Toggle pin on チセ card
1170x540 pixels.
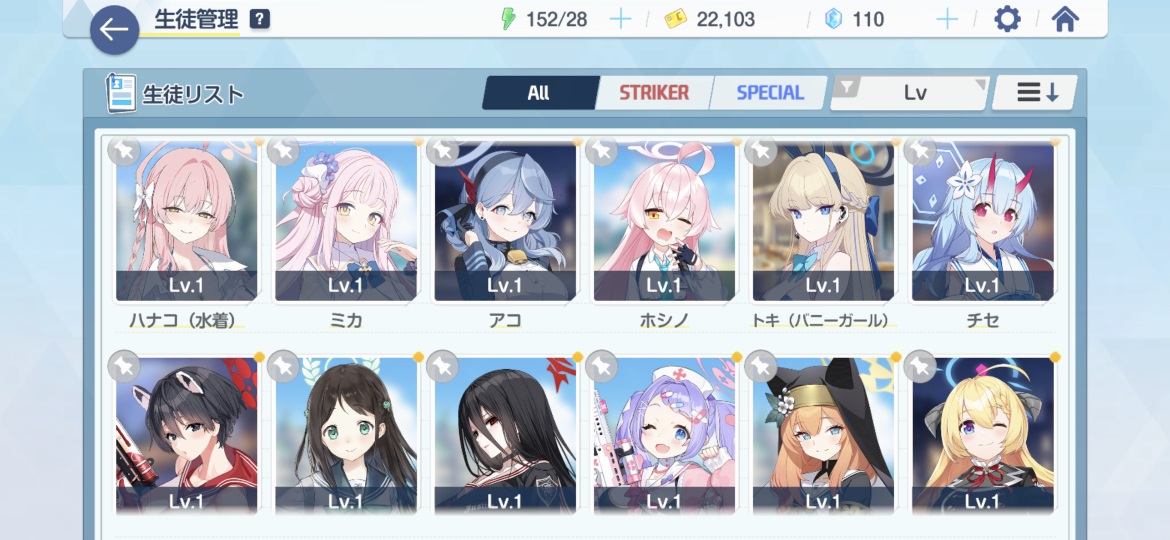(x=919, y=151)
